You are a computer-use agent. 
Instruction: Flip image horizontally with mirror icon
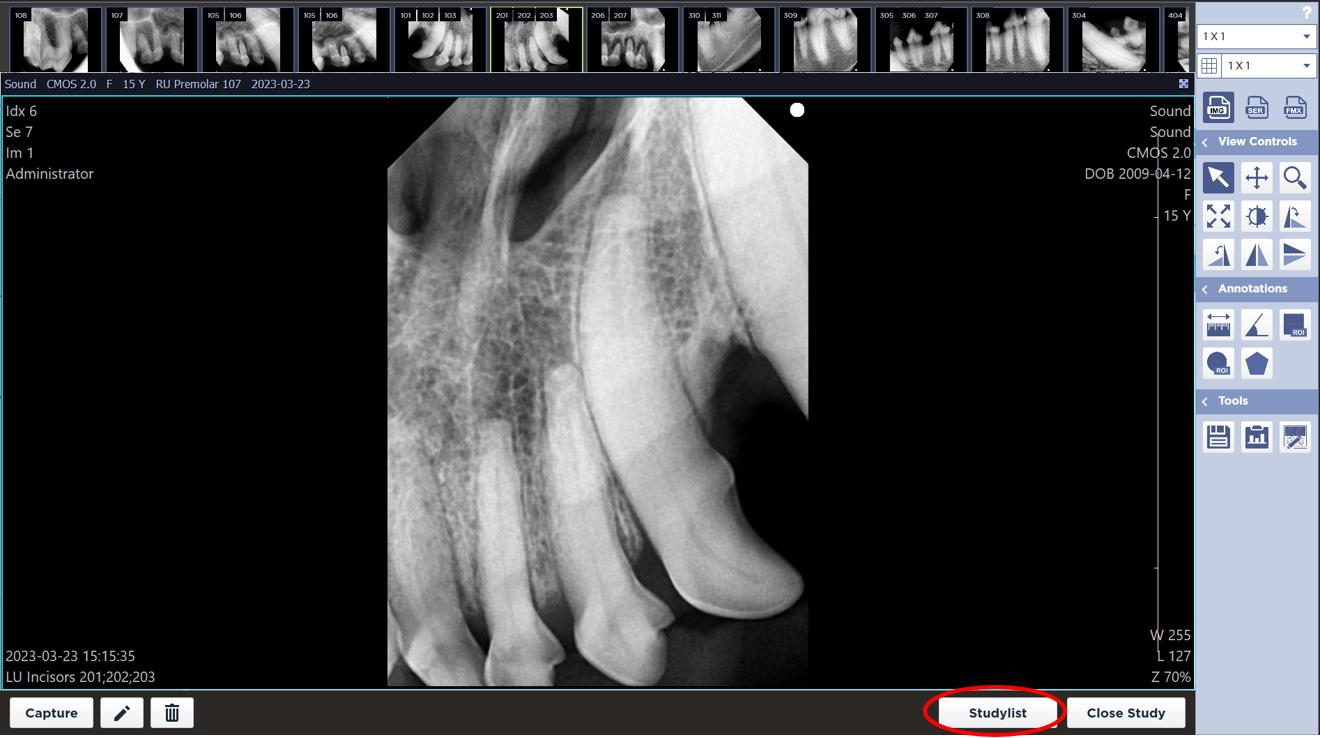1256,255
